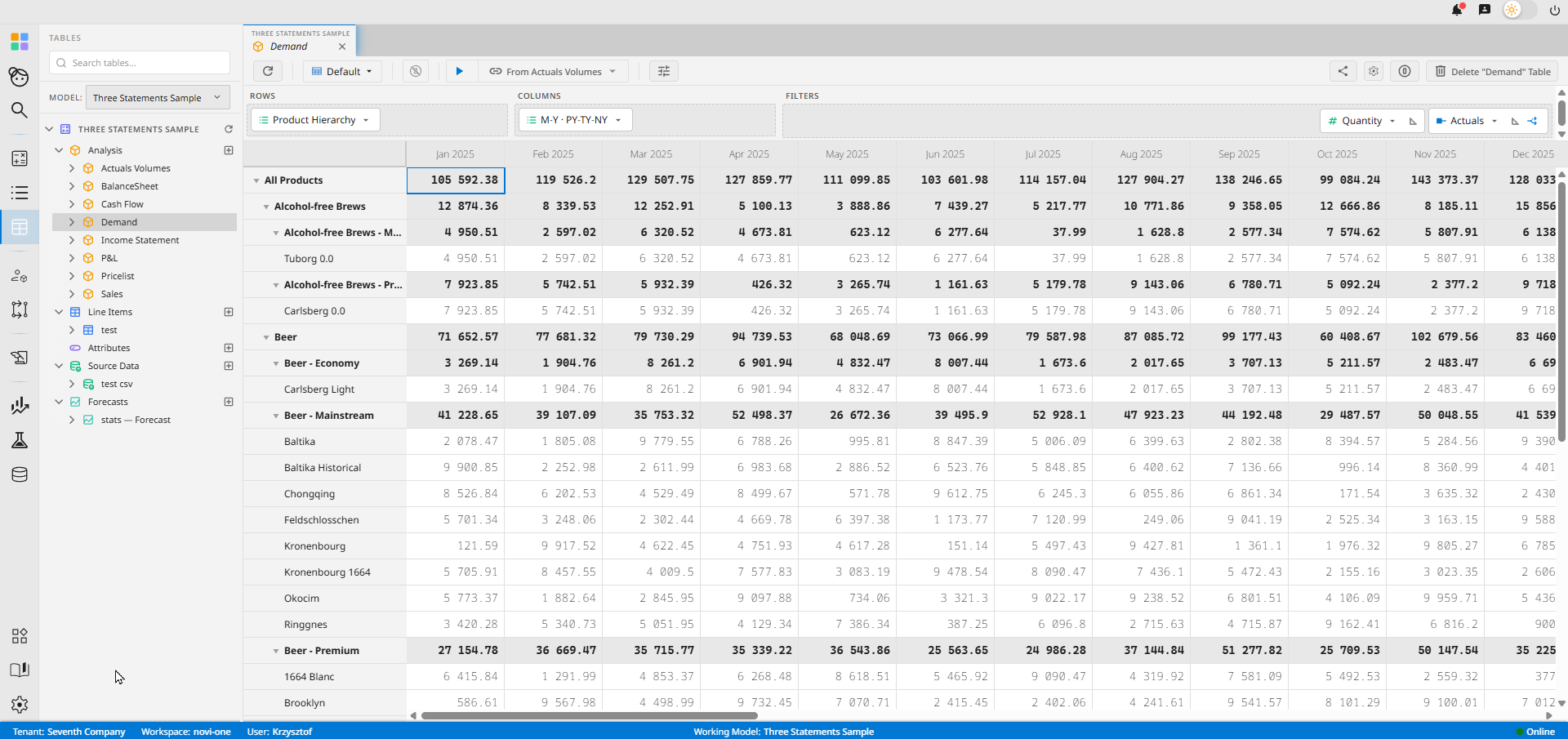The image size is (1568, 739).
Task: Open the From Actuals Volumes dropdown
Action: click(553, 71)
